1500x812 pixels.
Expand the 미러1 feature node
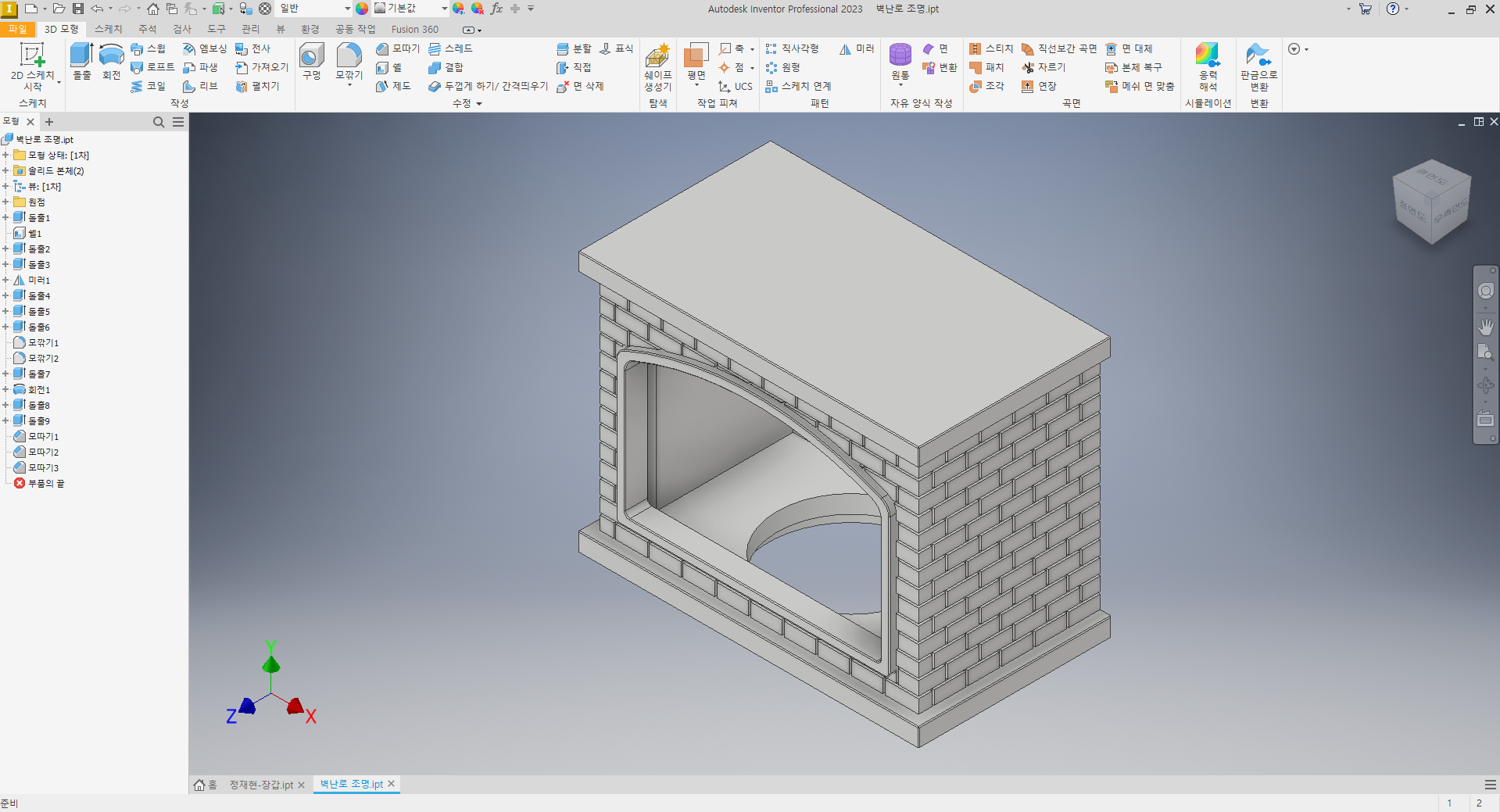[x=5, y=280]
